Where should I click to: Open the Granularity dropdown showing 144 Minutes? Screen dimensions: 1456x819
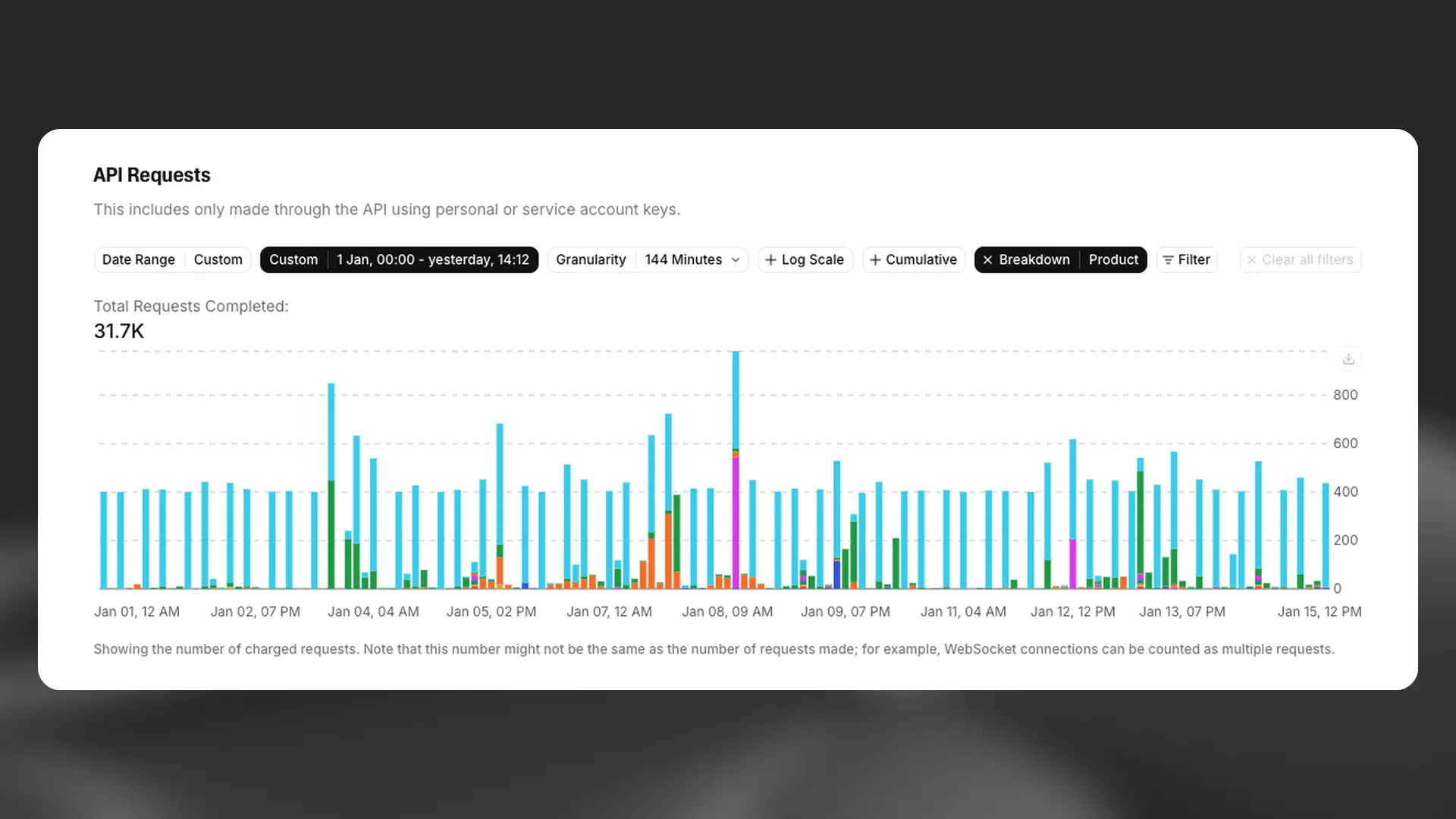click(682, 259)
